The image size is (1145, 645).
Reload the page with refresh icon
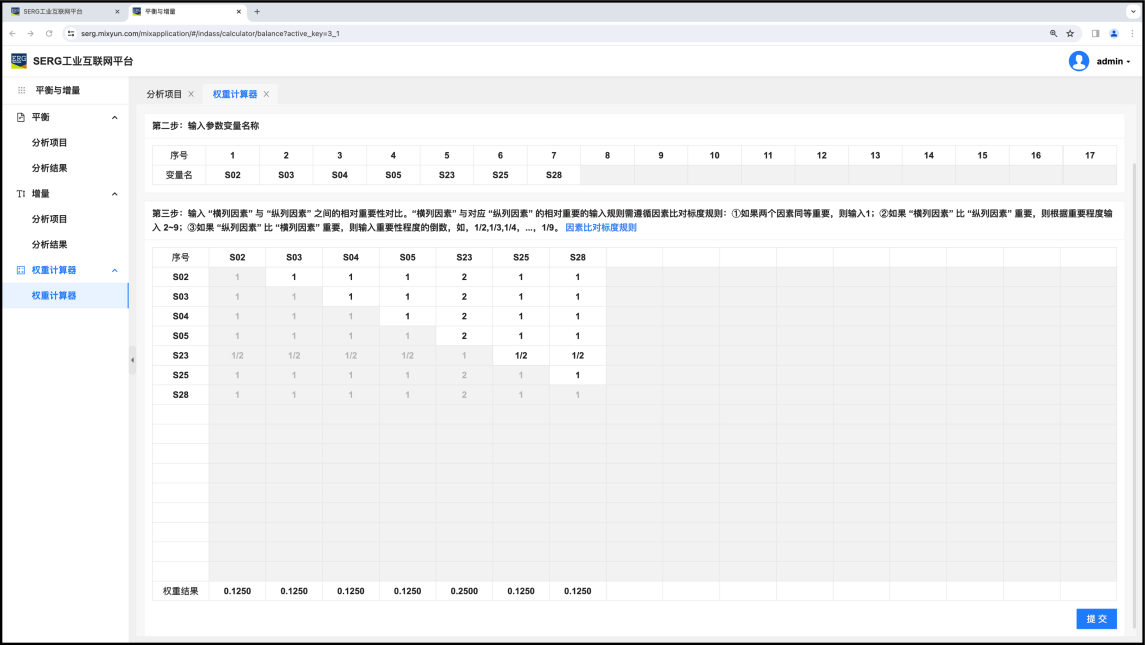49,33
